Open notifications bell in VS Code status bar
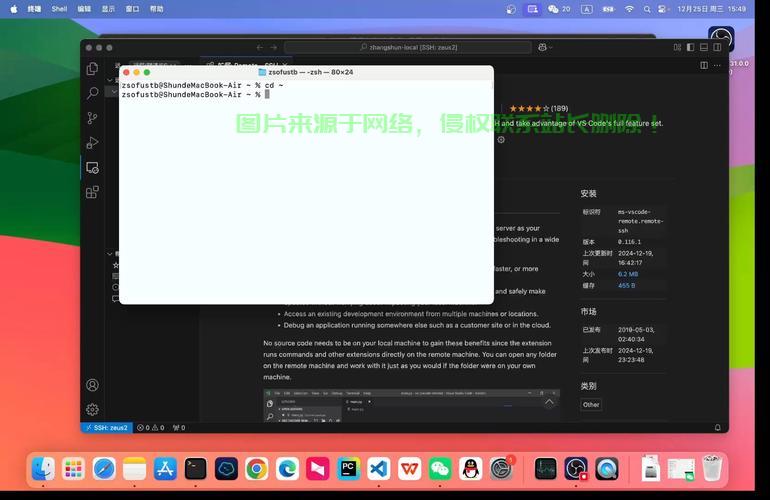Image resolution: width=770 pixels, height=500 pixels. [717, 428]
